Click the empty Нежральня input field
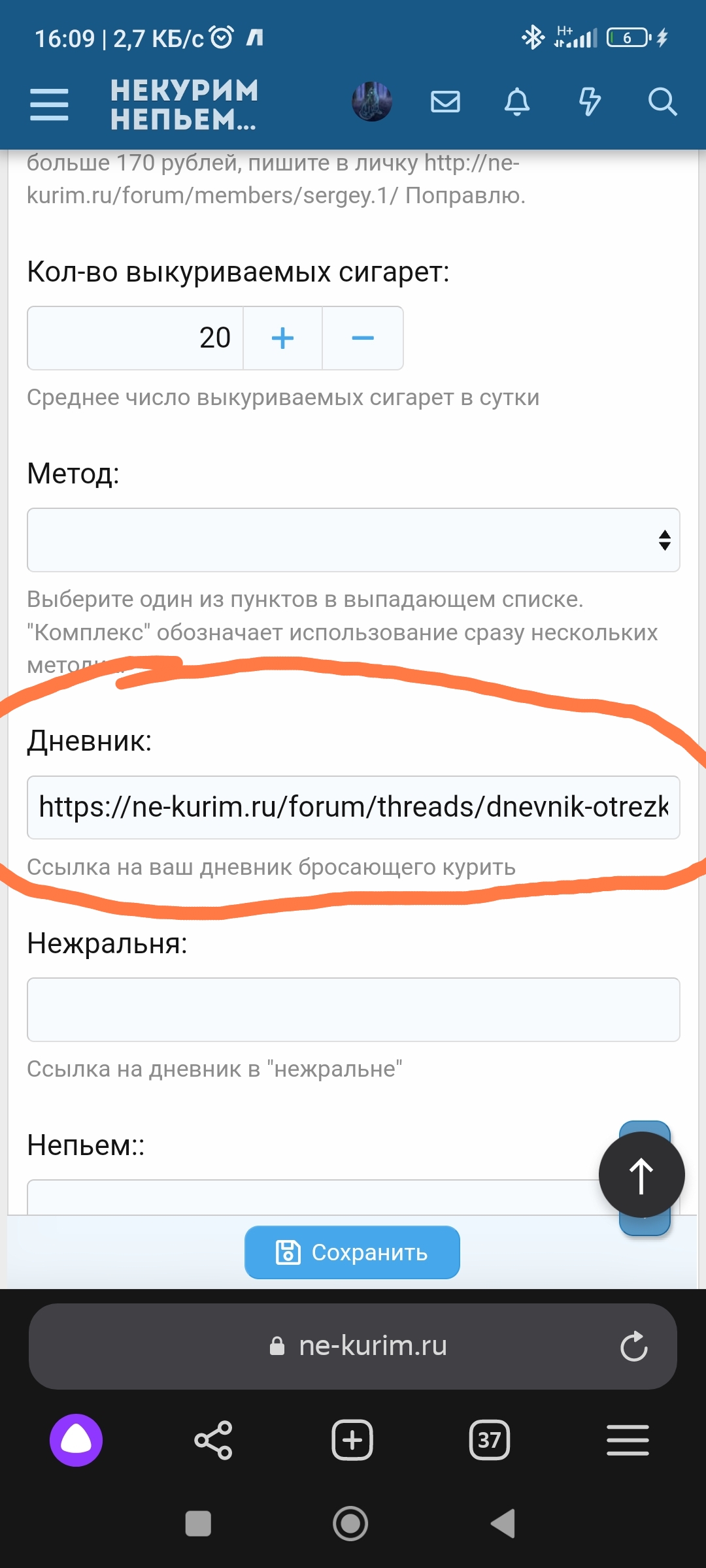This screenshot has height=1568, width=706. coord(353,1009)
